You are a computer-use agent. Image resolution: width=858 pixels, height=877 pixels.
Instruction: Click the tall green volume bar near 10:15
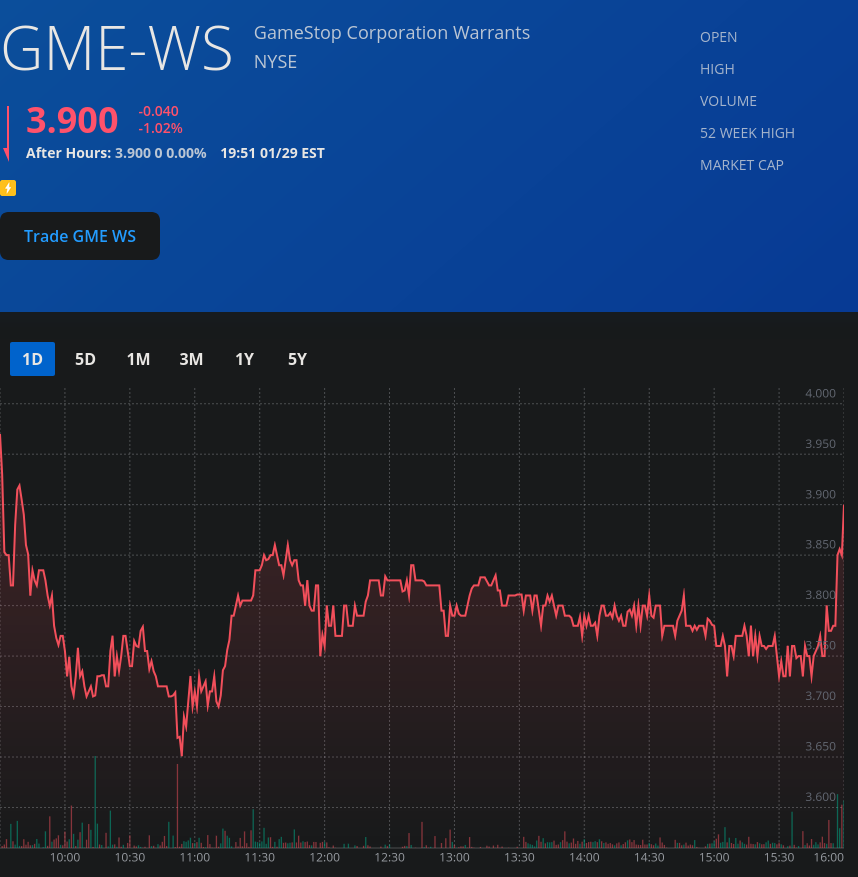pos(95,801)
